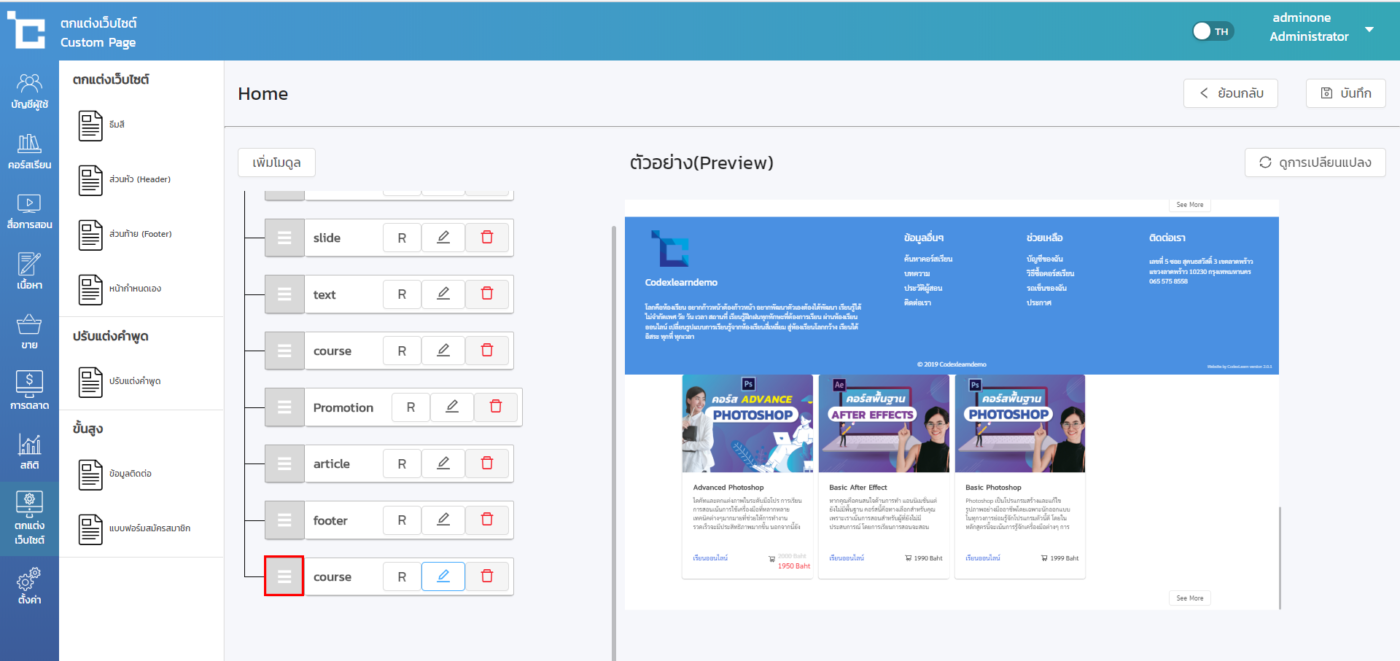Click the R button on course module
The width and height of the screenshot is (1400, 661).
point(402,351)
